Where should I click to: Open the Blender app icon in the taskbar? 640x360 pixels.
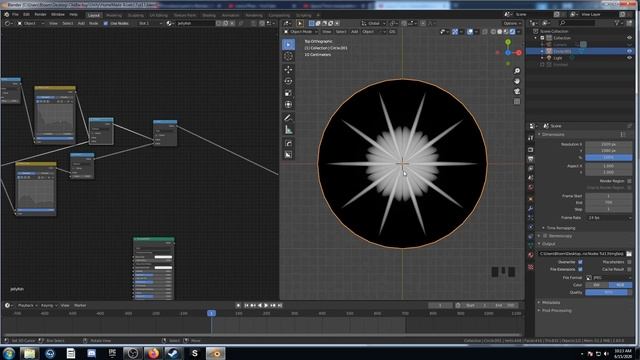(x=215, y=353)
